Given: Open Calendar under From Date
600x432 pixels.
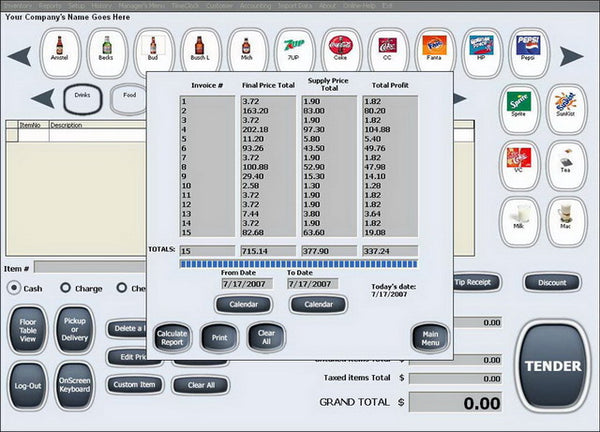Looking at the screenshot, I should [243, 304].
